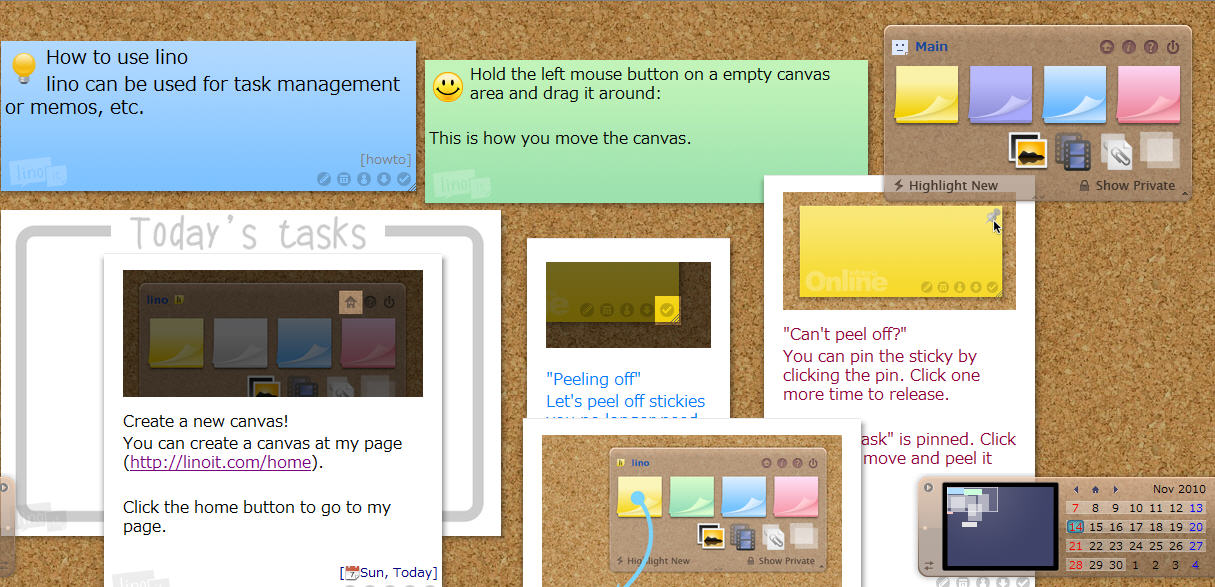Select date 24 in the calendar
Viewport: 1215px width, 587px height.
pos(1136,546)
